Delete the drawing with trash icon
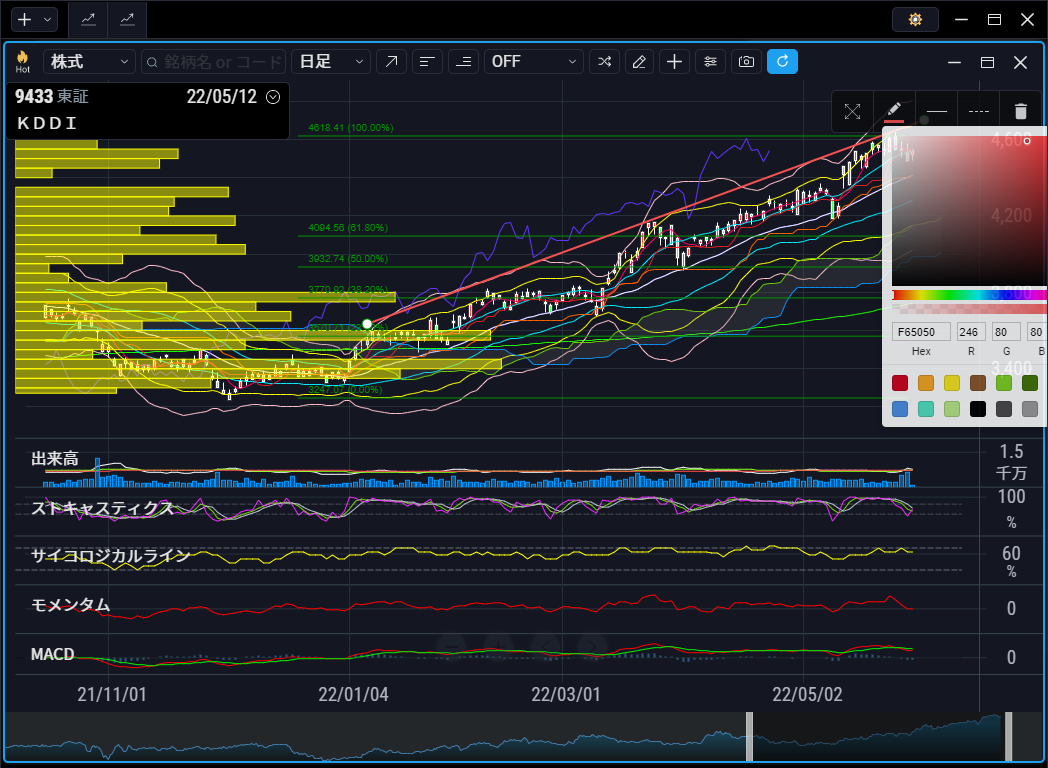The image size is (1048, 768). click(1020, 112)
